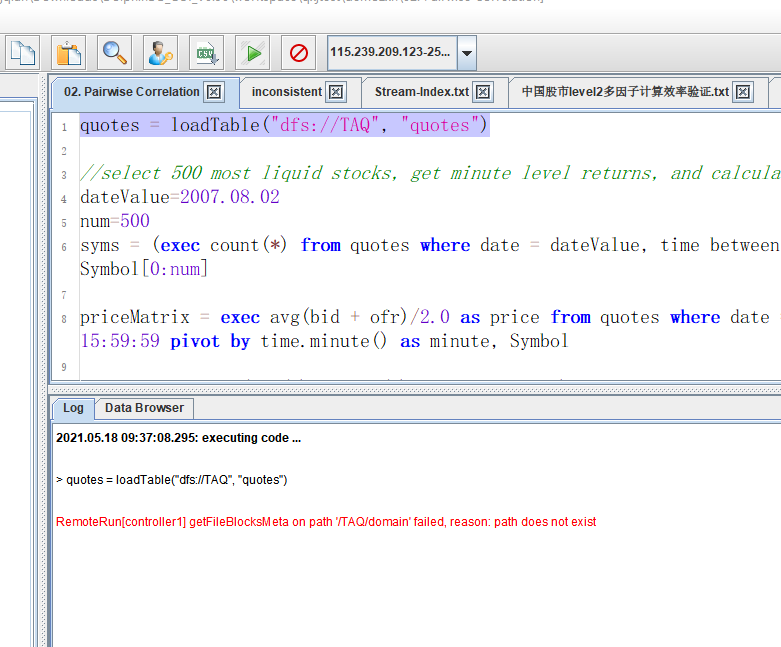Open search with the magnifying glass icon
This screenshot has height=647, width=781.
[x=114, y=52]
